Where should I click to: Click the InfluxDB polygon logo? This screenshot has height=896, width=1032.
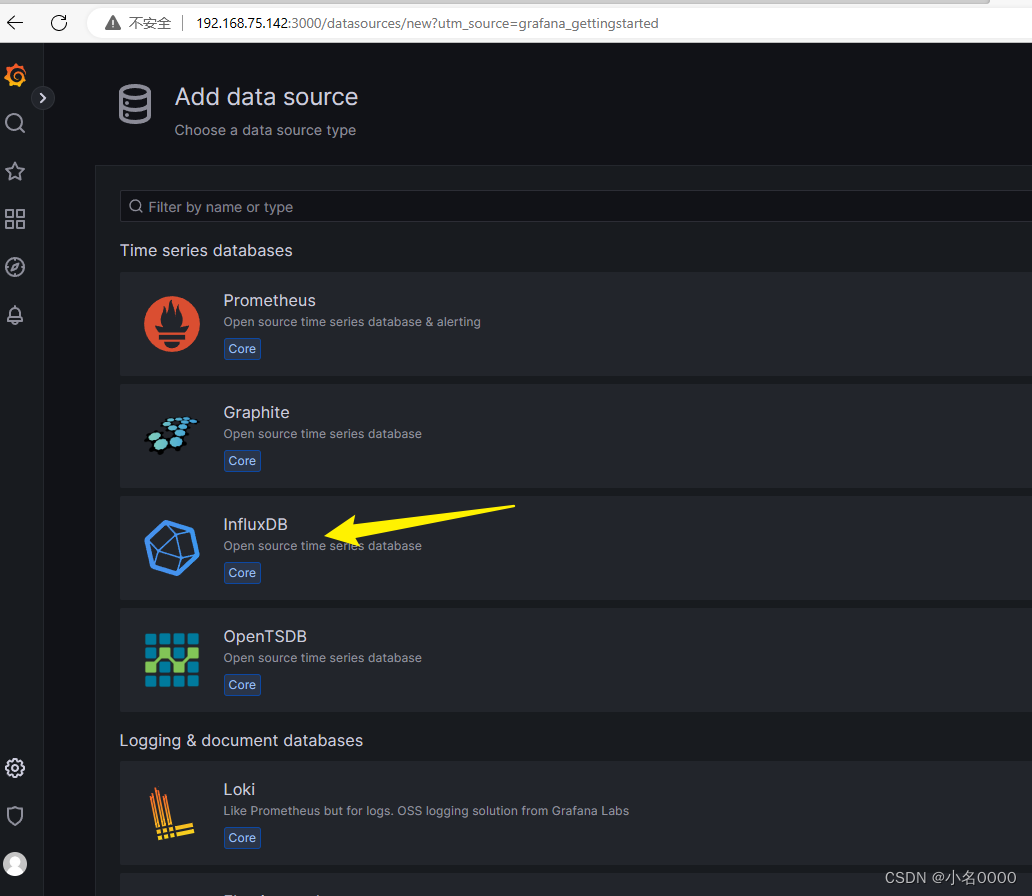pyautogui.click(x=172, y=548)
